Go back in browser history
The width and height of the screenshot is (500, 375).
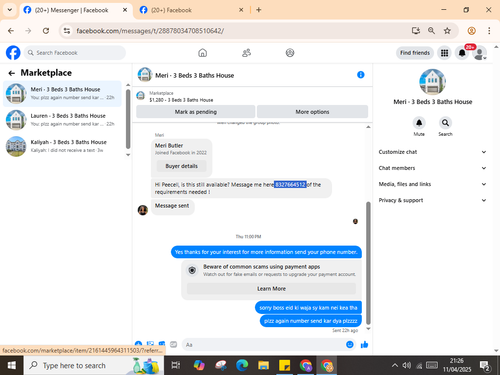(11, 31)
